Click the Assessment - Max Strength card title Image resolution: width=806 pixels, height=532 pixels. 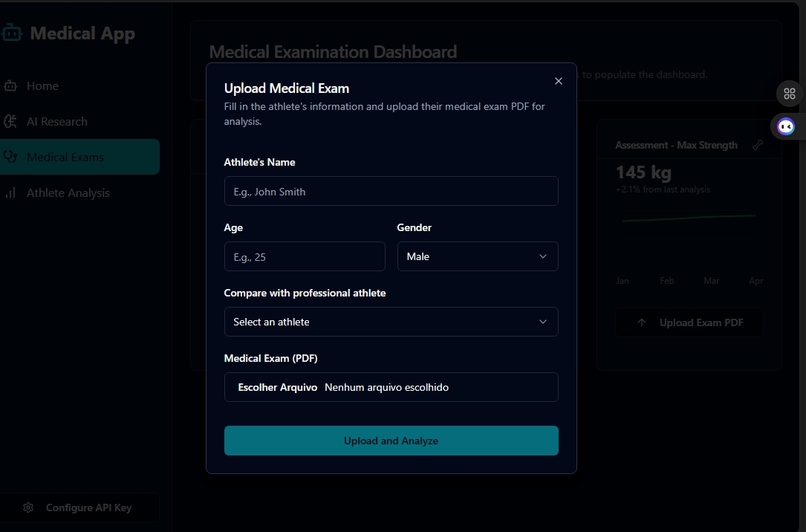coord(676,145)
